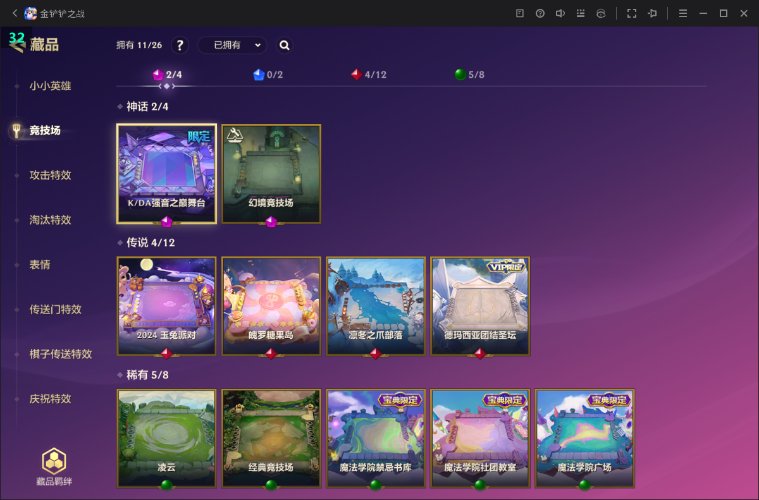Select the 经典竞技场 arena

tap(271, 439)
